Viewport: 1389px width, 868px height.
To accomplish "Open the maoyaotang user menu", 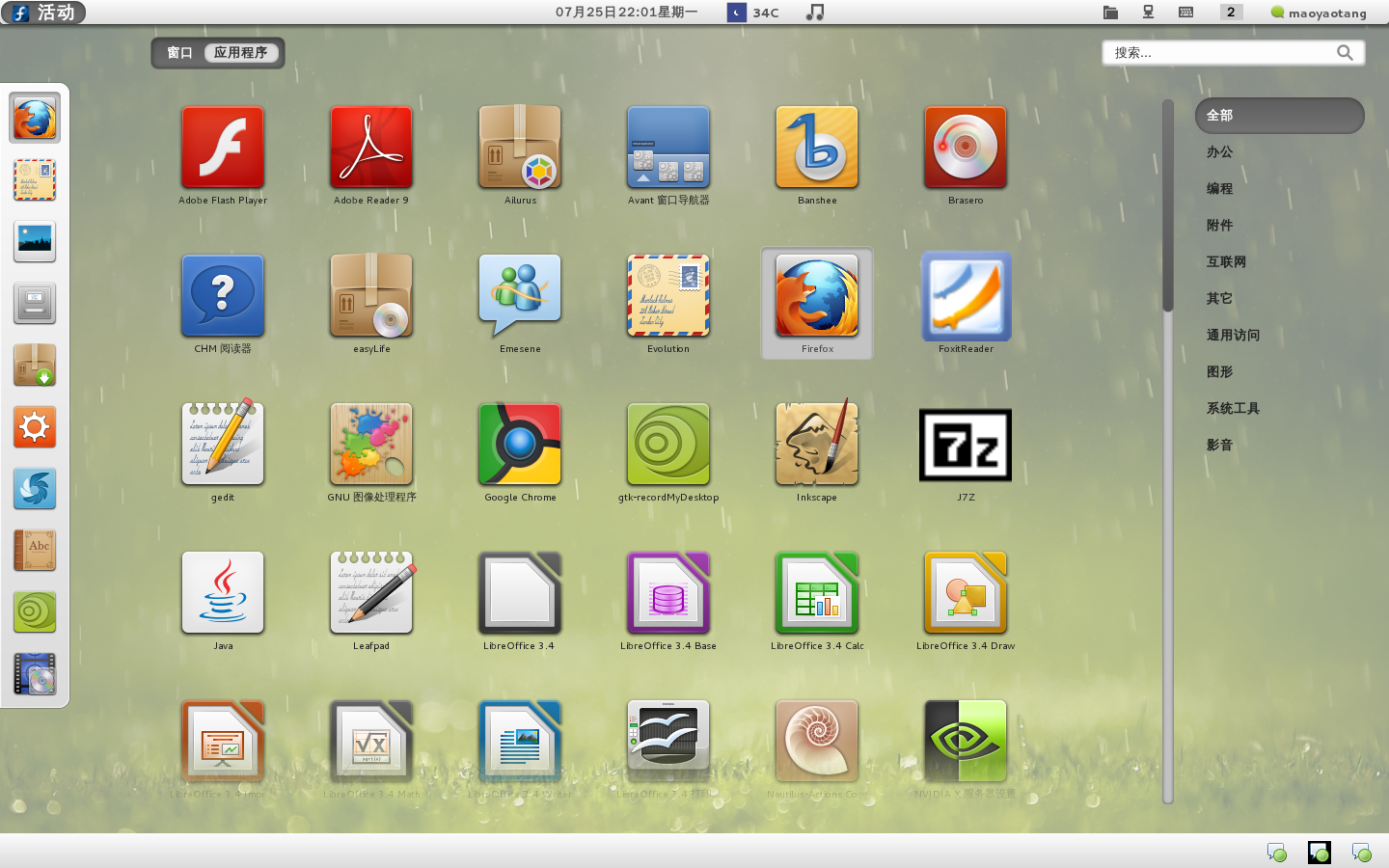I will pyautogui.click(x=1319, y=13).
